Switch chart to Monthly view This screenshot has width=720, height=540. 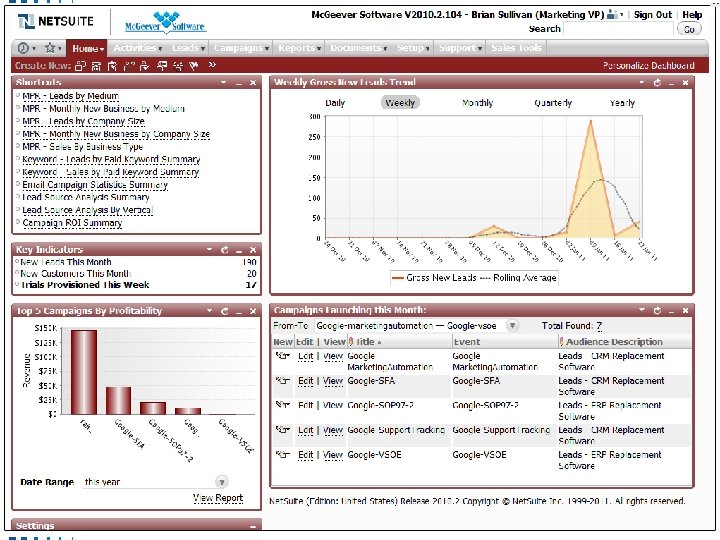point(478,103)
